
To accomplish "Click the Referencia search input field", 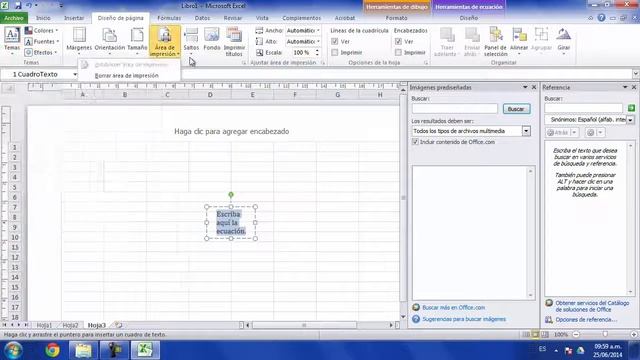I will click(584, 108).
